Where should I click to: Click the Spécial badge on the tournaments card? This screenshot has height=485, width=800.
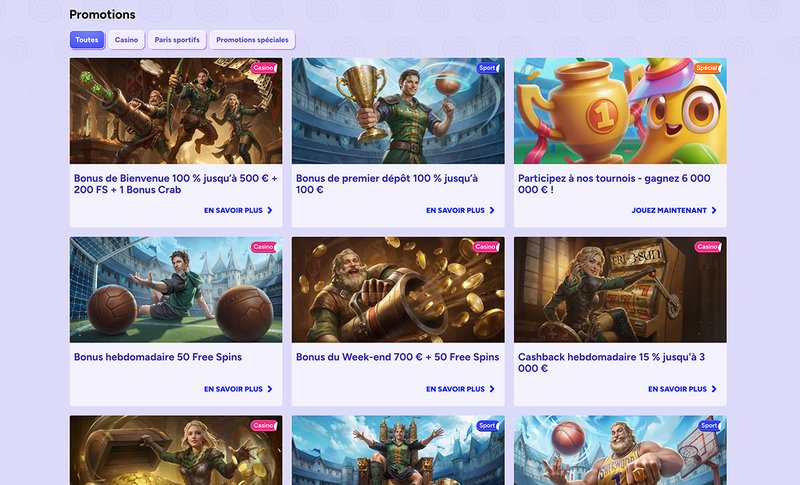pos(707,68)
